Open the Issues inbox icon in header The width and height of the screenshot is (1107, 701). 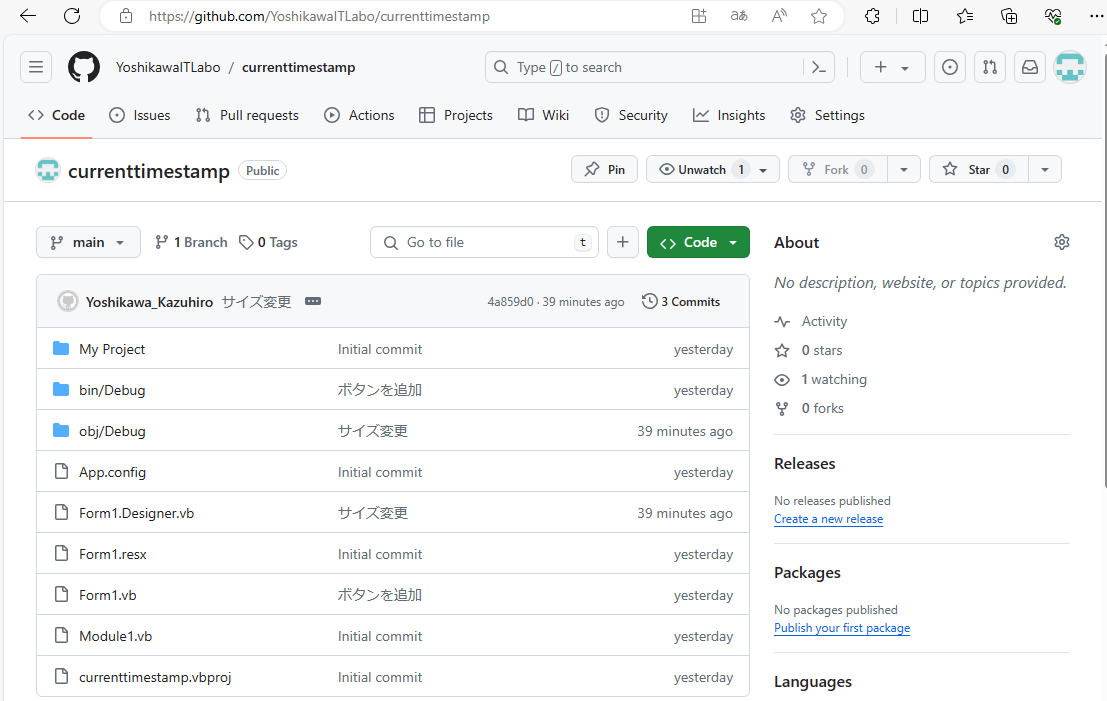[950, 67]
